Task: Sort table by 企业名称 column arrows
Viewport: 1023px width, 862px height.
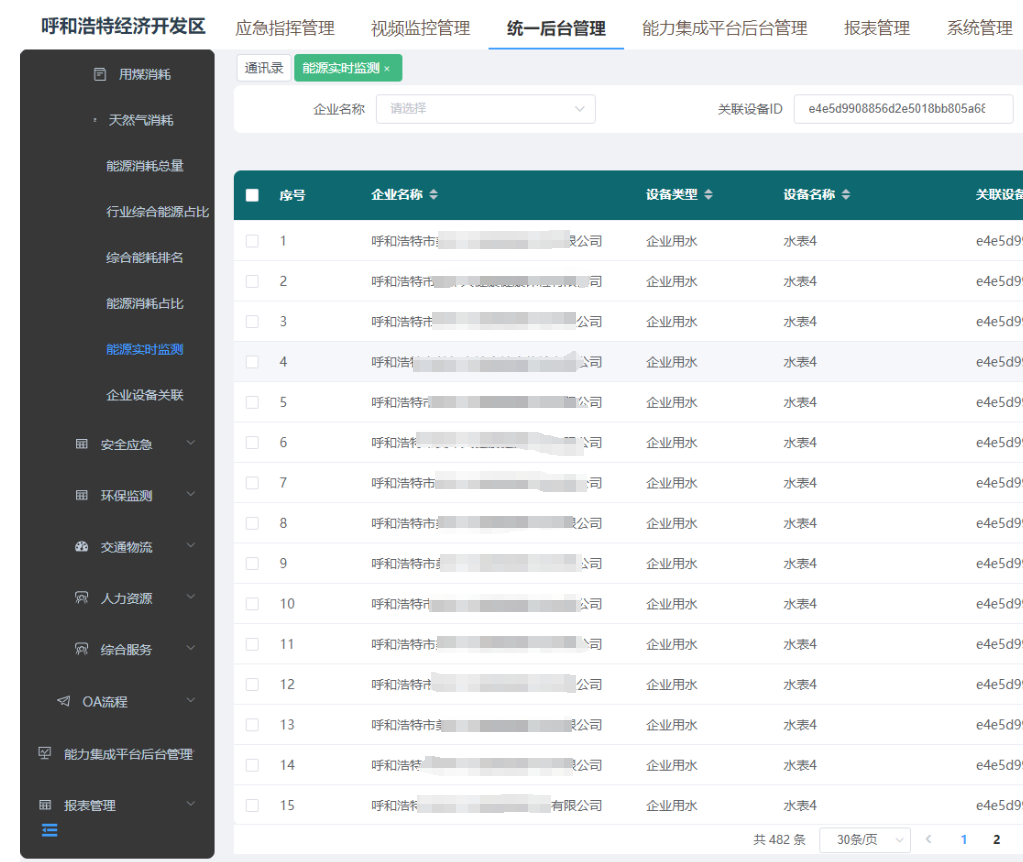Action: tap(433, 195)
